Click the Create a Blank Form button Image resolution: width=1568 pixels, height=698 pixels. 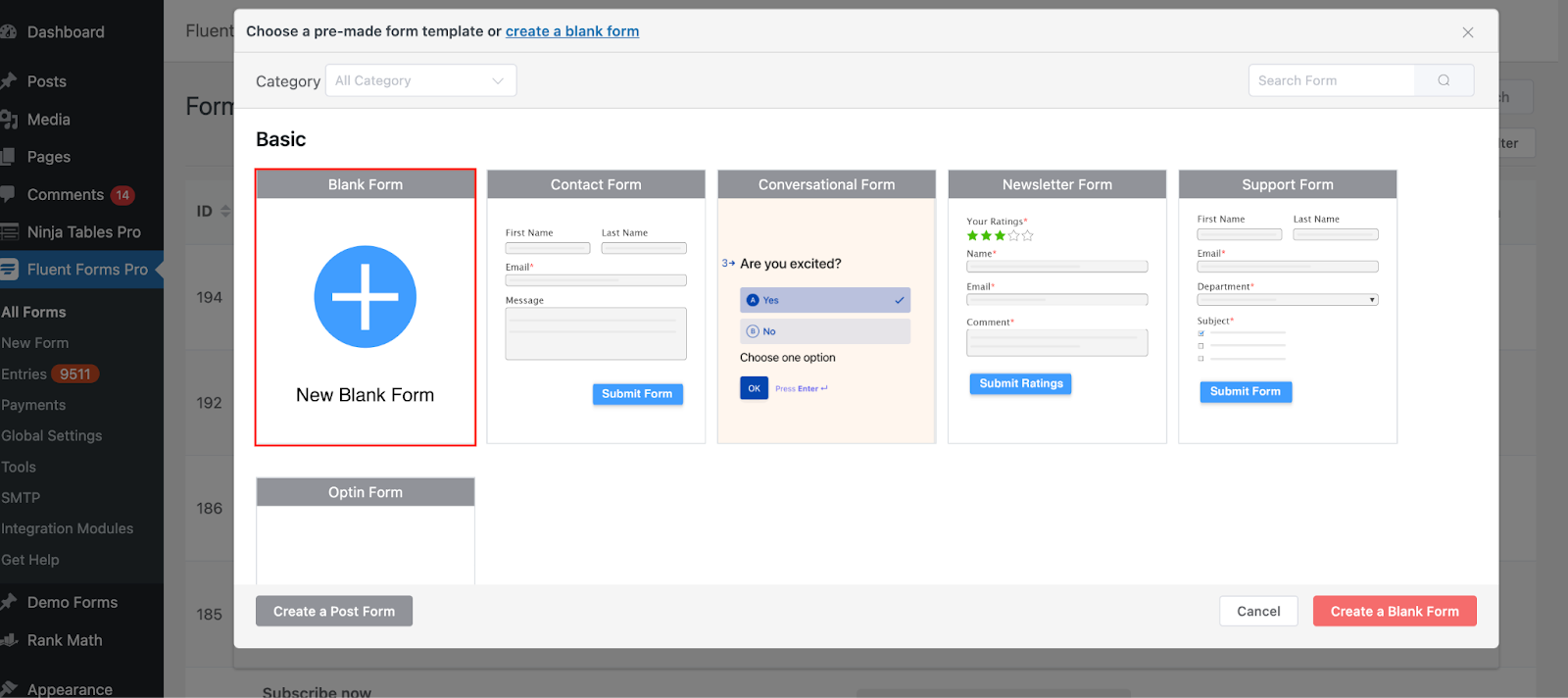(x=1395, y=611)
